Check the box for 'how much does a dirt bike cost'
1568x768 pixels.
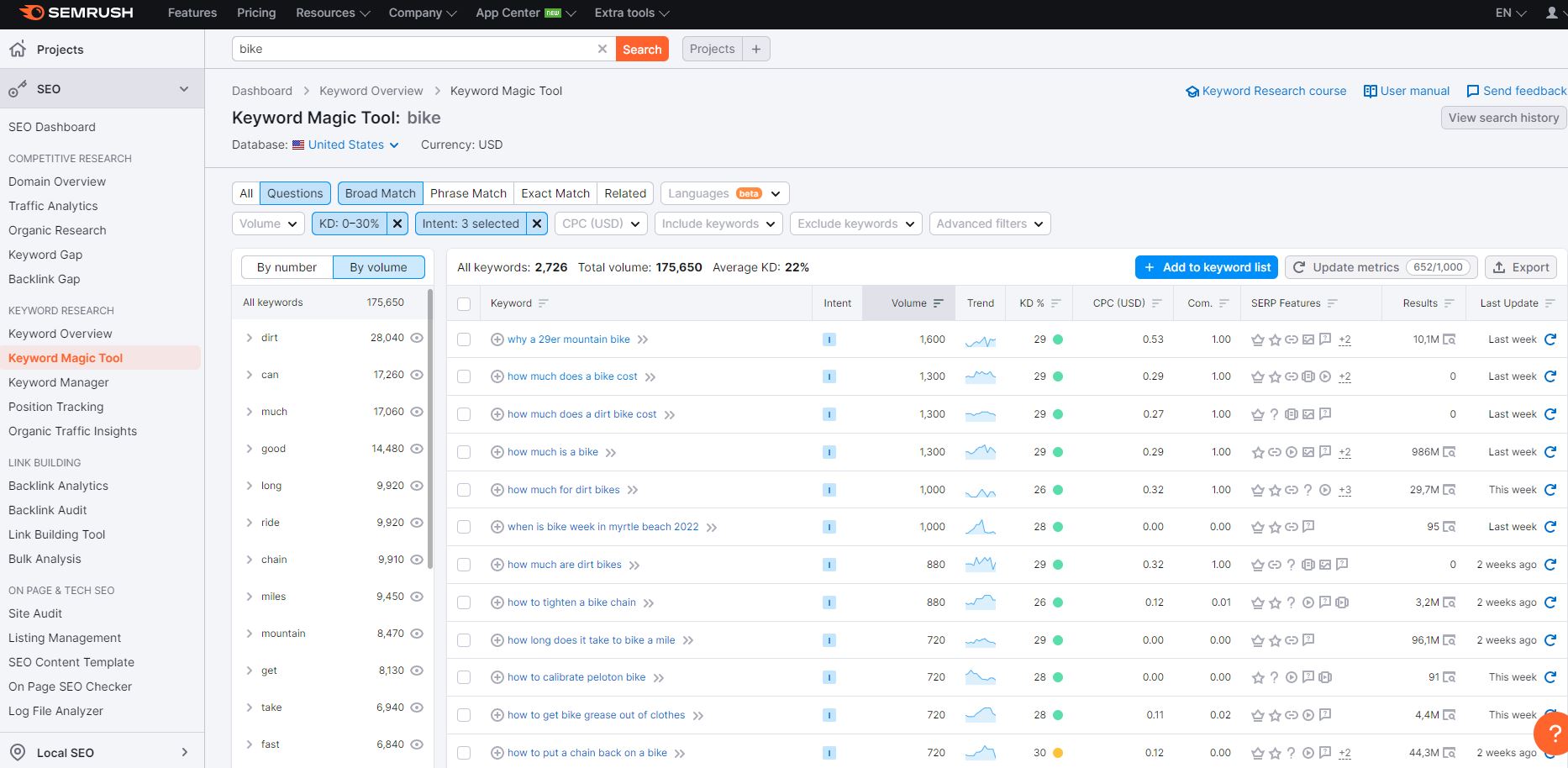coord(464,414)
